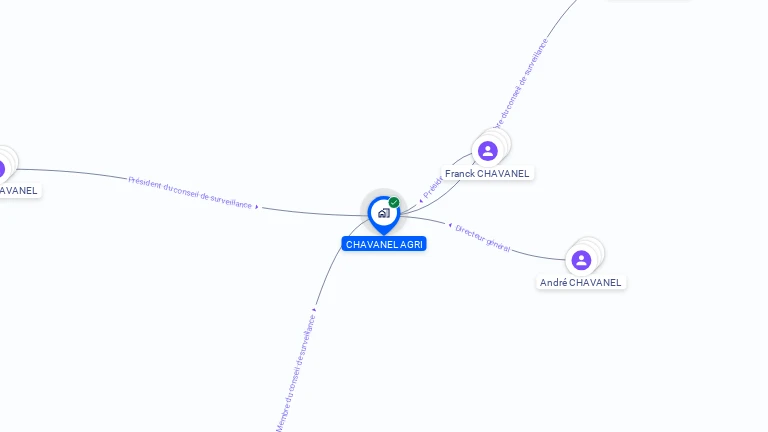Click the arrow above the lower Membre du conseil label
Viewport: 768px width, 432px height.
tap(314, 310)
